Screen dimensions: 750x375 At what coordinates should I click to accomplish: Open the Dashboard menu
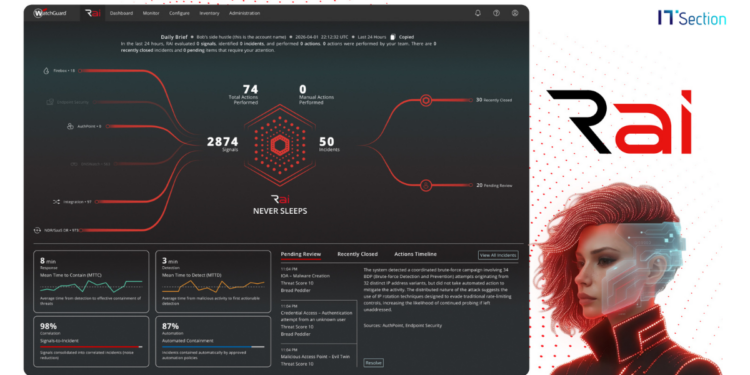tap(121, 13)
